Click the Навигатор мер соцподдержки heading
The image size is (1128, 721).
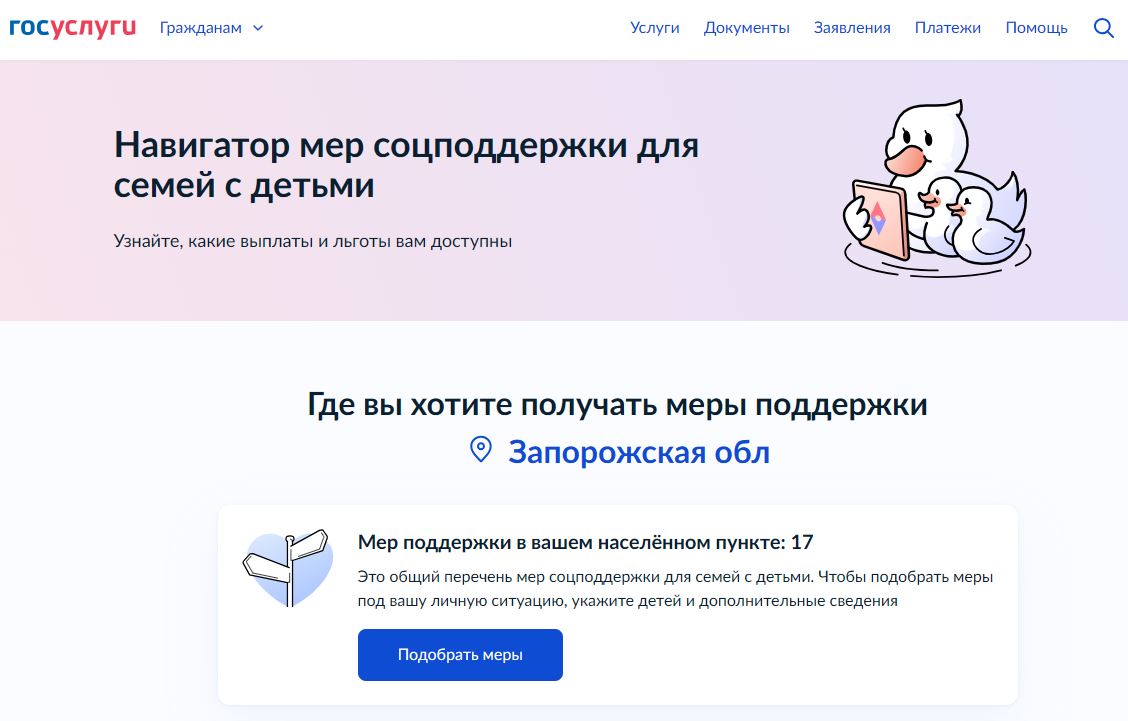click(x=406, y=165)
